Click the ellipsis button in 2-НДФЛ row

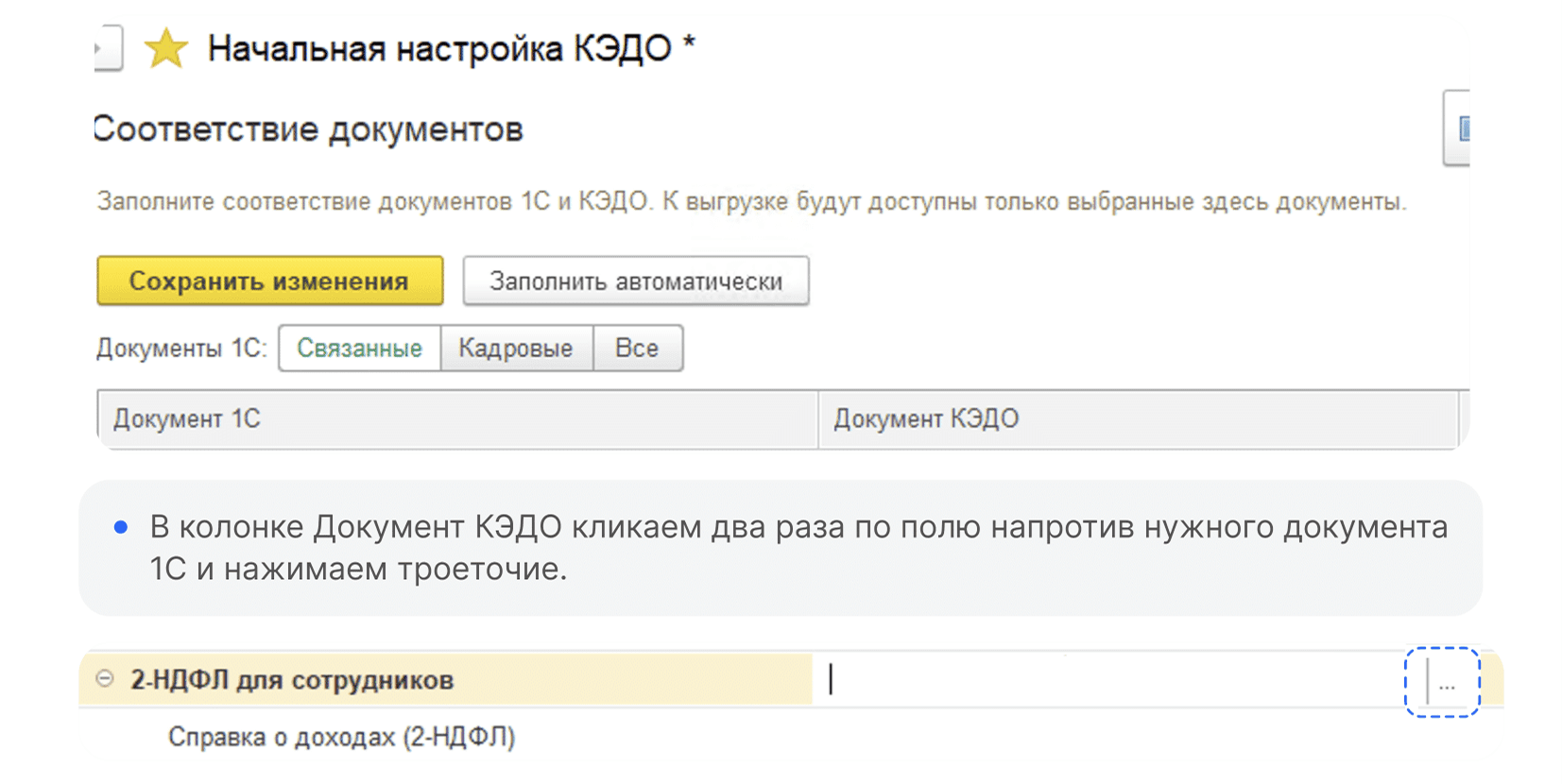point(1447,682)
